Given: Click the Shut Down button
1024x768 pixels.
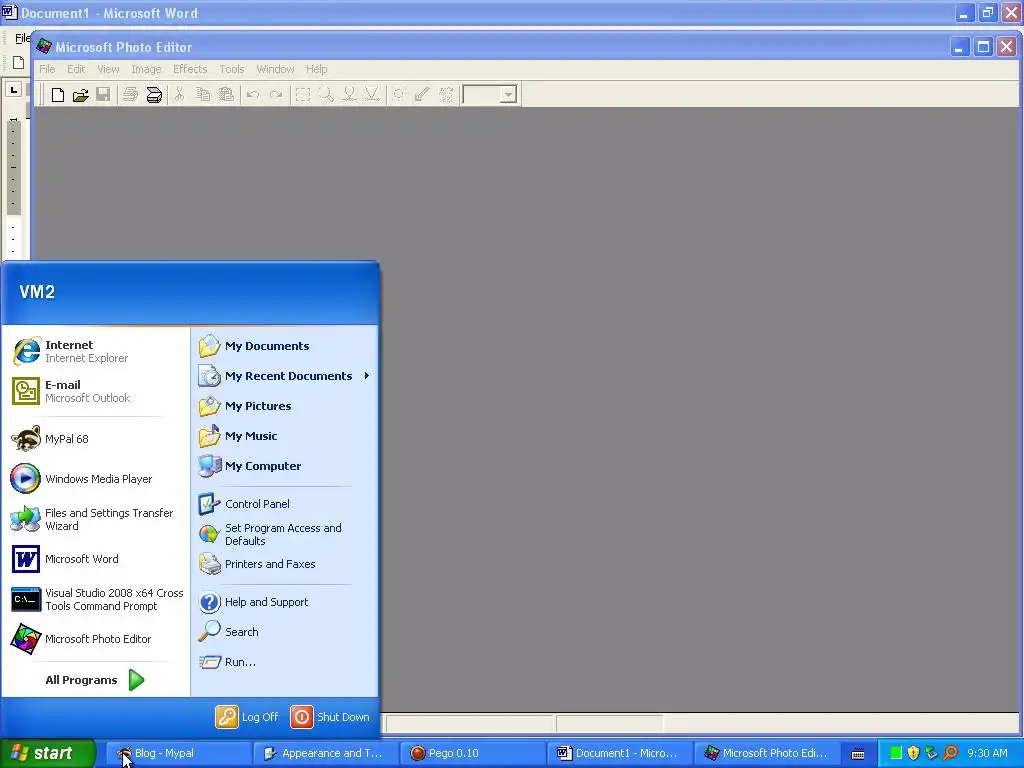Looking at the screenshot, I should tap(330, 717).
